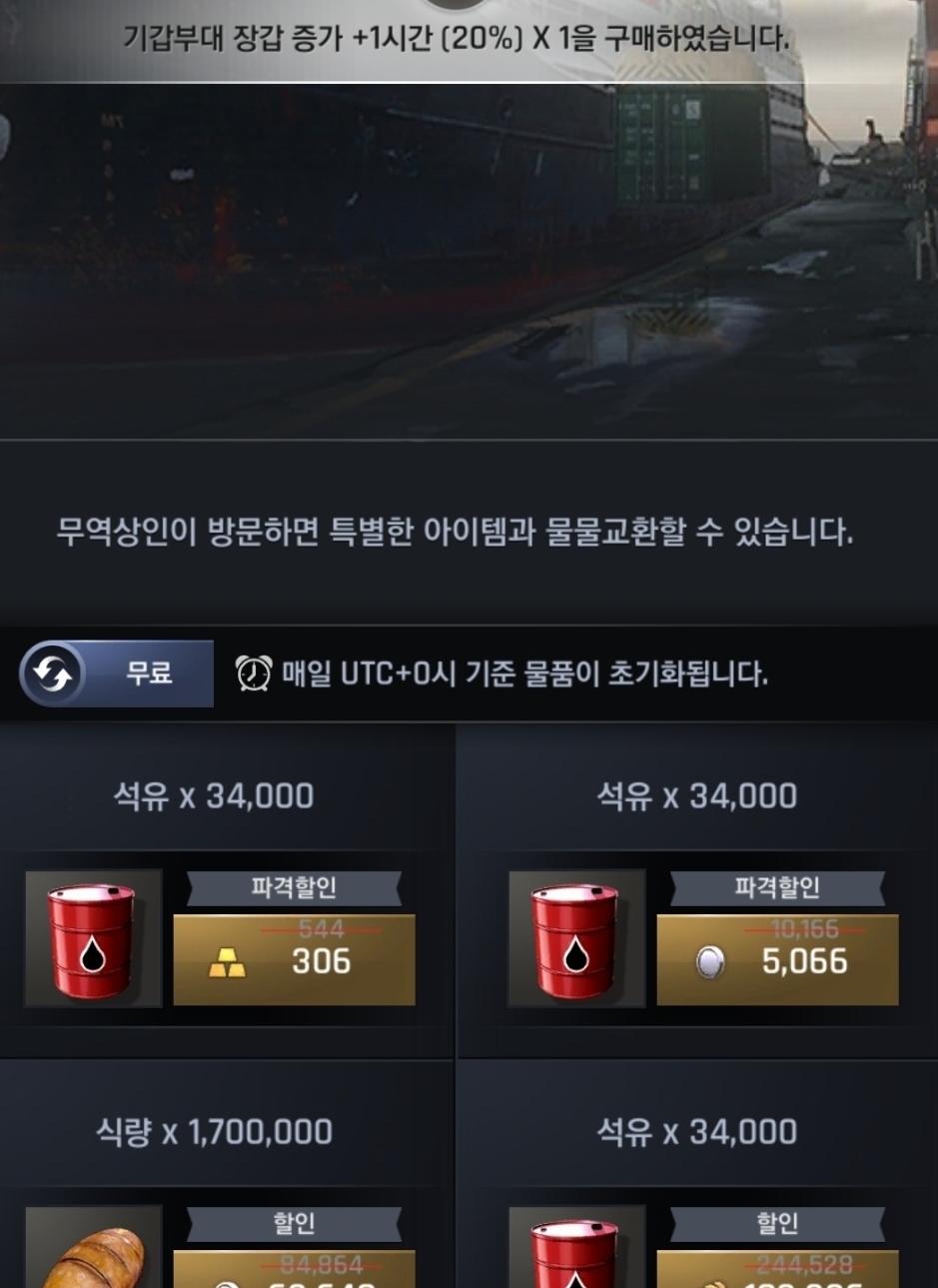The width and height of the screenshot is (938, 1288).
Task: Click the gold bars icon on the 306 price
Action: point(227,963)
